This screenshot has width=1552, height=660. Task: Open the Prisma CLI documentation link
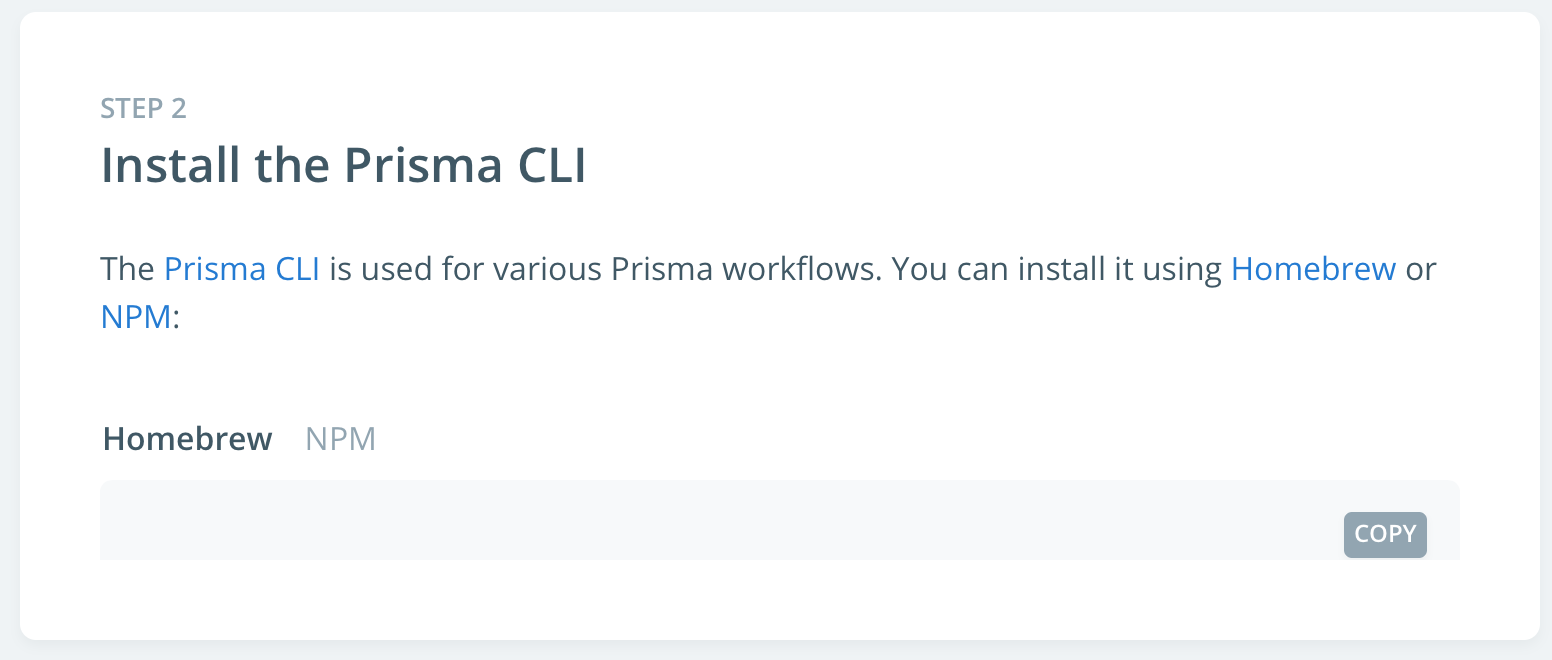240,268
